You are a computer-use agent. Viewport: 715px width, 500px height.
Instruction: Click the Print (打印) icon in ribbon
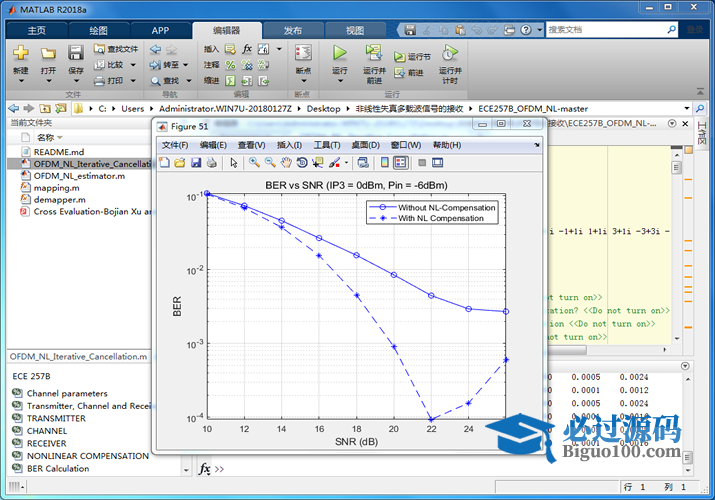pyautogui.click(x=99, y=81)
